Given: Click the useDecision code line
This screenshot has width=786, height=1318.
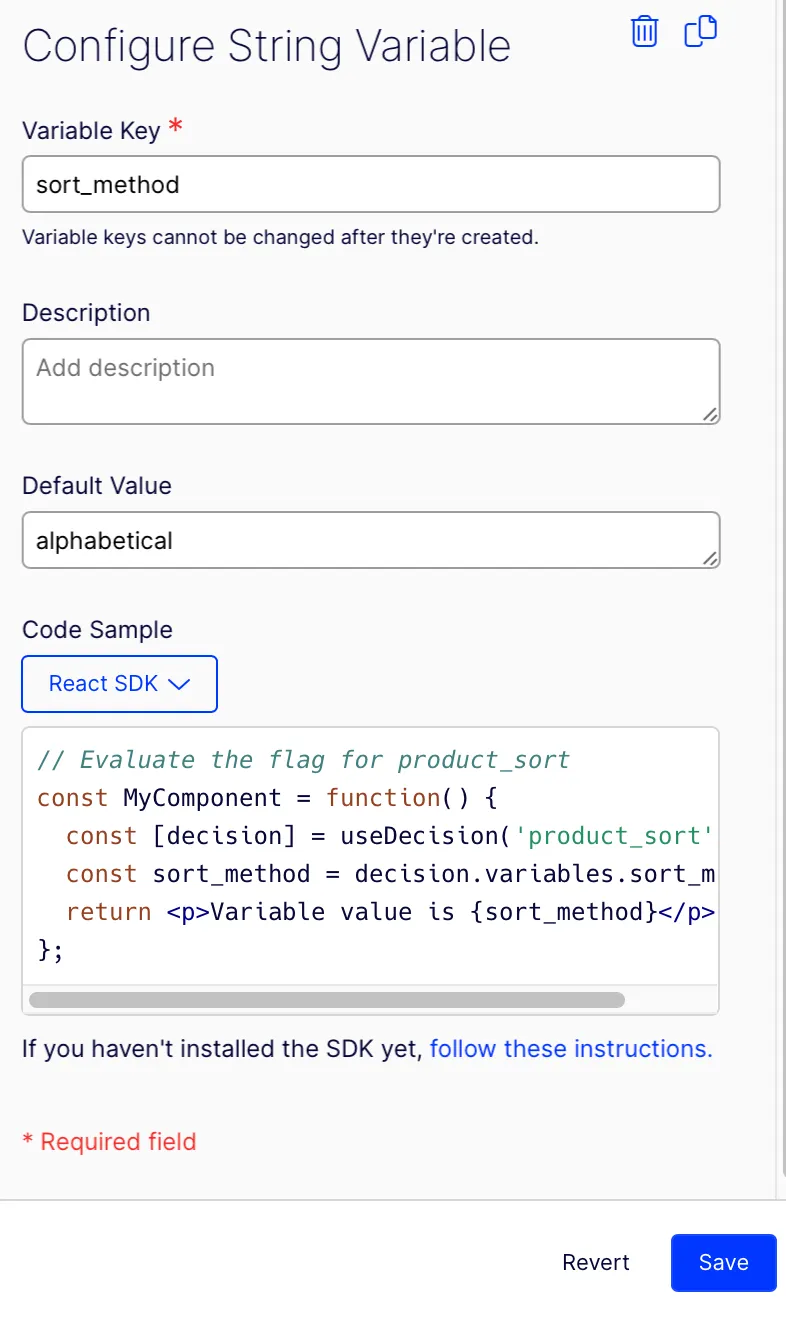Looking at the screenshot, I should [390, 836].
